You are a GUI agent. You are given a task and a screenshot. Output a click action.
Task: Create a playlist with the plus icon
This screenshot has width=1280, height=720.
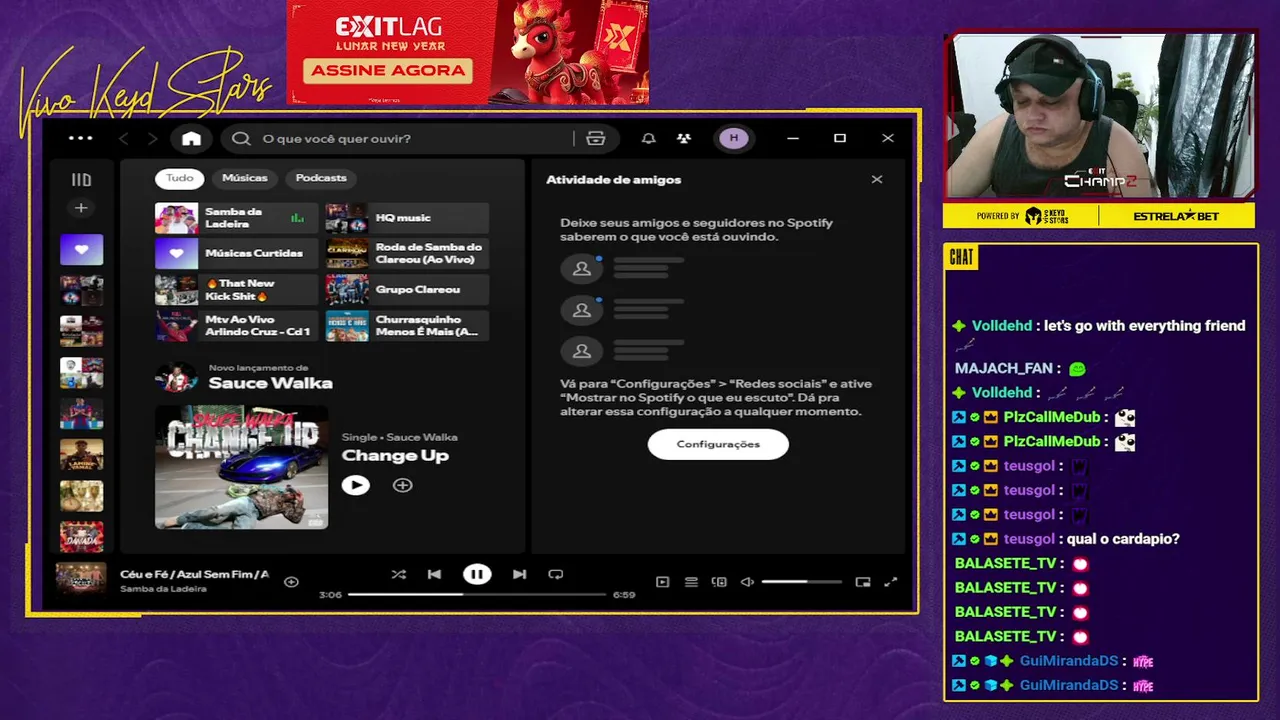(81, 208)
